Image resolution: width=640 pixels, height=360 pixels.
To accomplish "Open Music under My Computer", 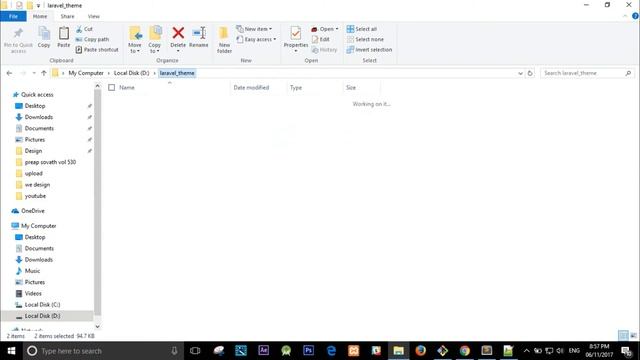I will click(x=32, y=271).
